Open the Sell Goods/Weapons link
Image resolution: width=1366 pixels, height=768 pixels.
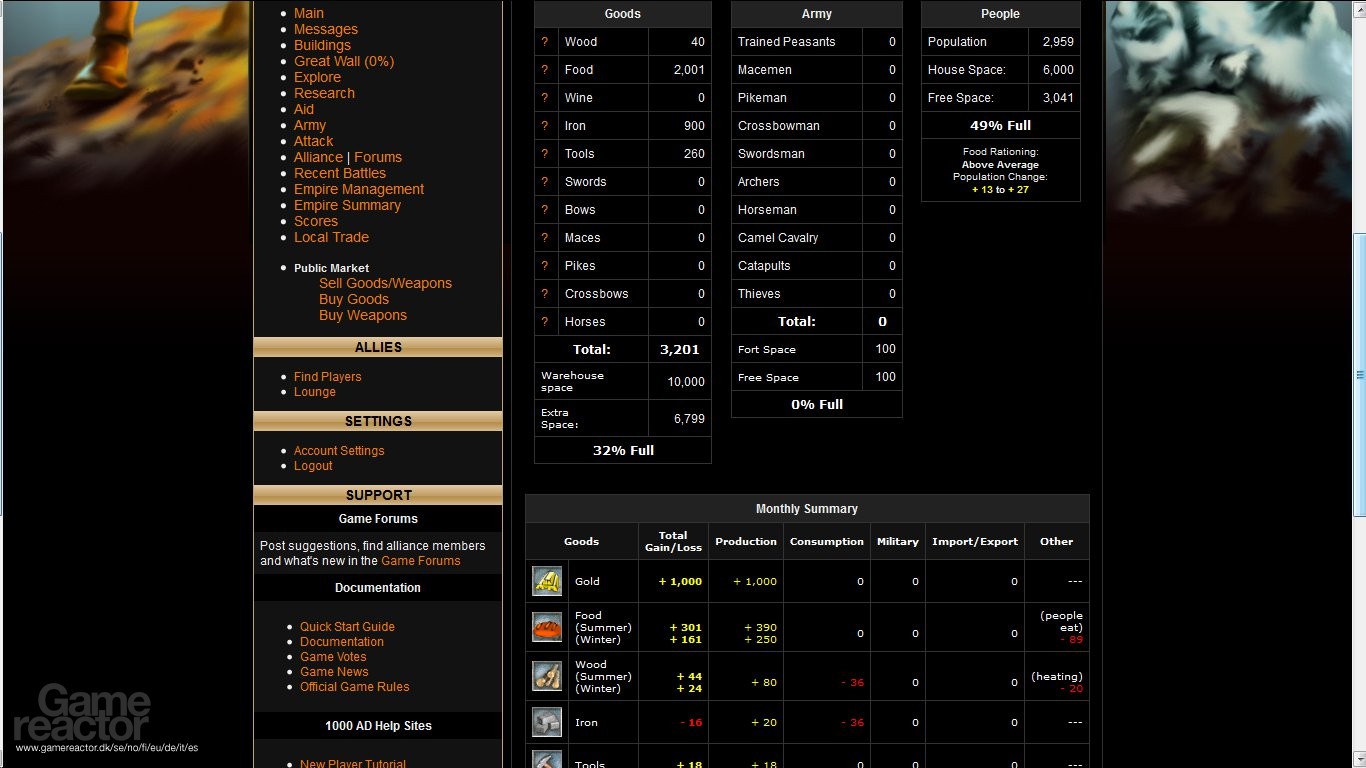(x=385, y=283)
